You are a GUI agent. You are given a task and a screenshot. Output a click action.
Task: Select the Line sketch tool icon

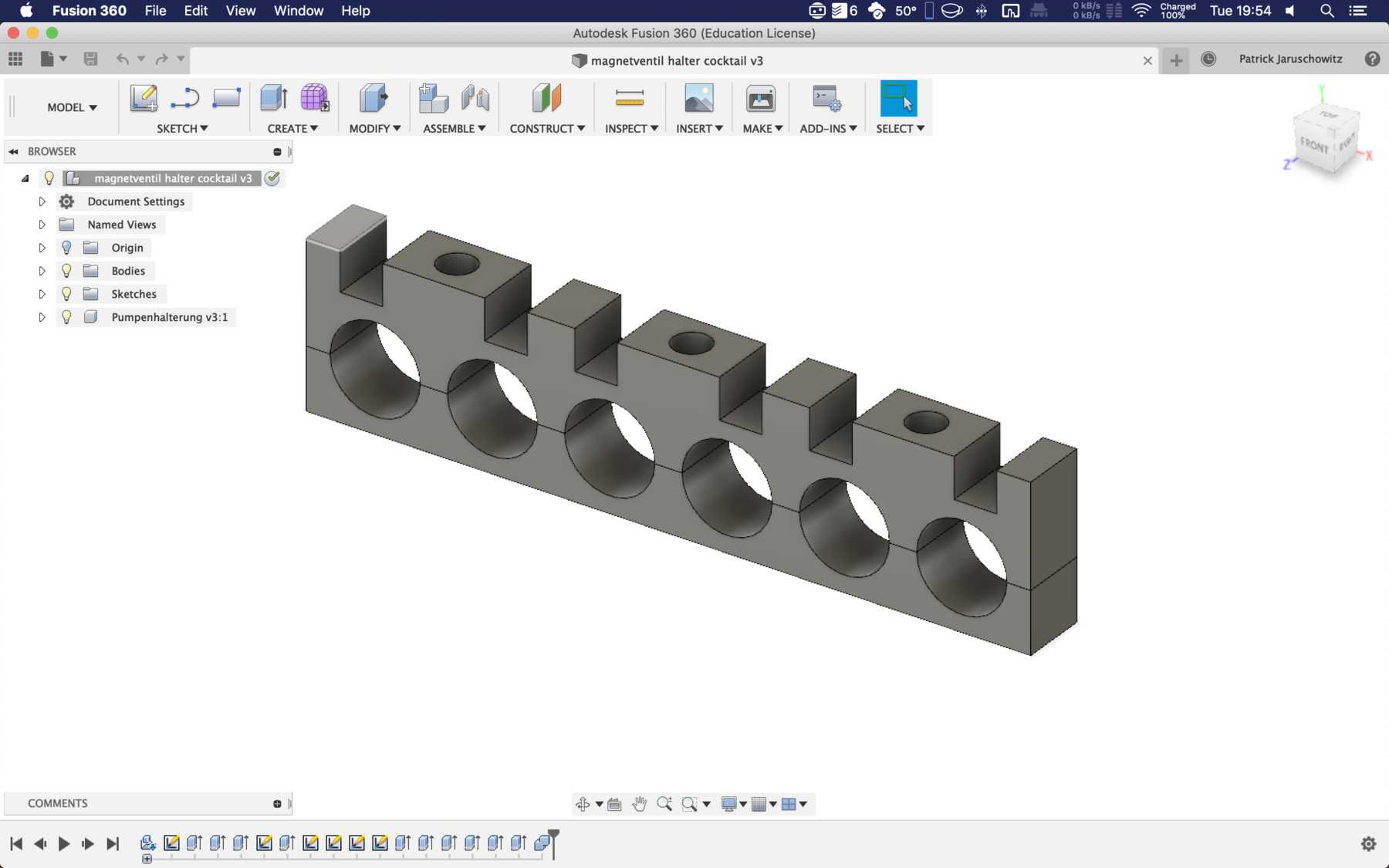point(185,99)
